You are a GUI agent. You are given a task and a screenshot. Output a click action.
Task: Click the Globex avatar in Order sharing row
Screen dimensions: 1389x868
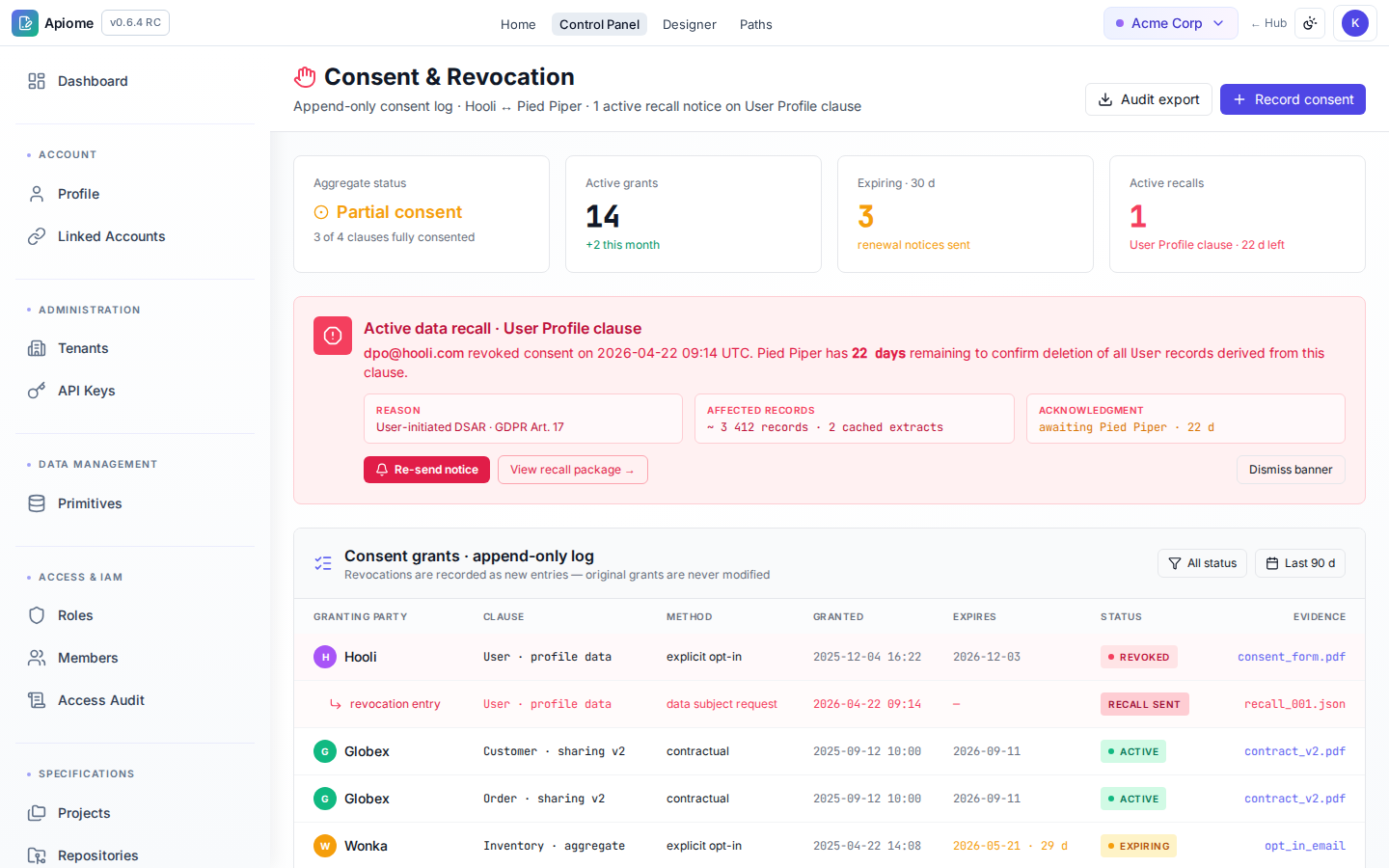[x=325, y=799]
